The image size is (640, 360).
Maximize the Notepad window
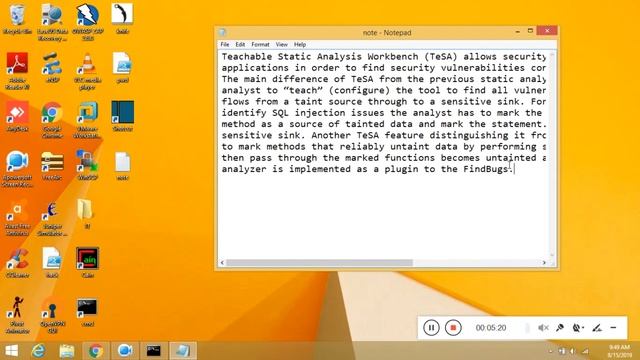[530, 31]
